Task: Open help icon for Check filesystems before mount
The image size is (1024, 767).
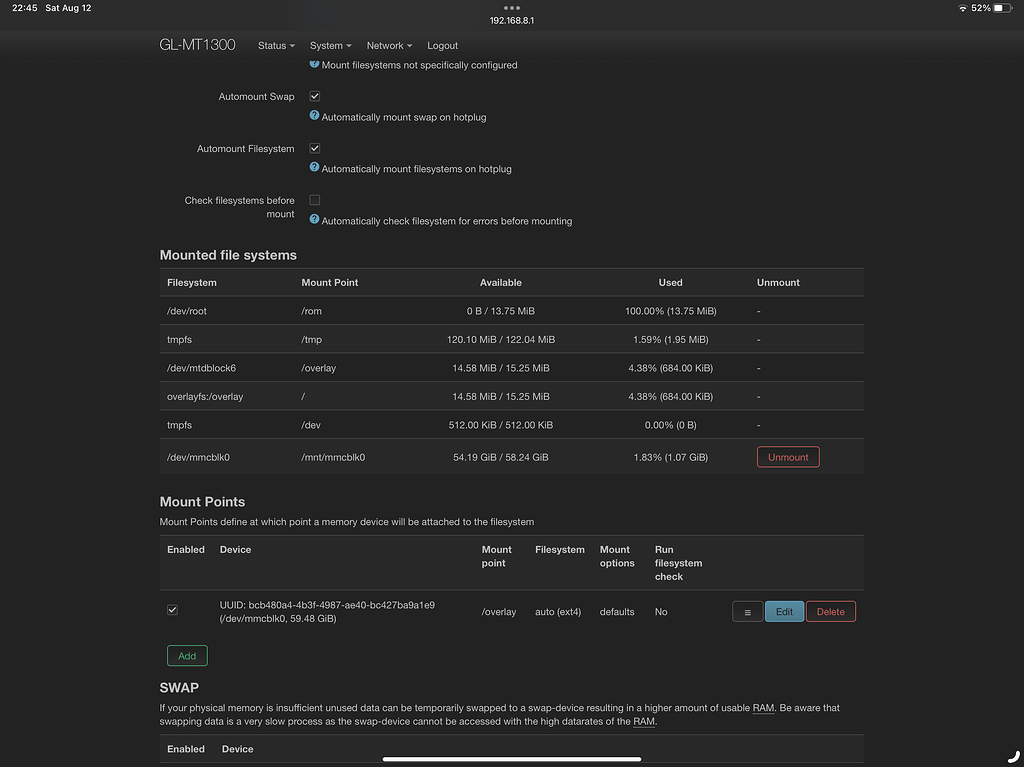Action: [x=314, y=220]
